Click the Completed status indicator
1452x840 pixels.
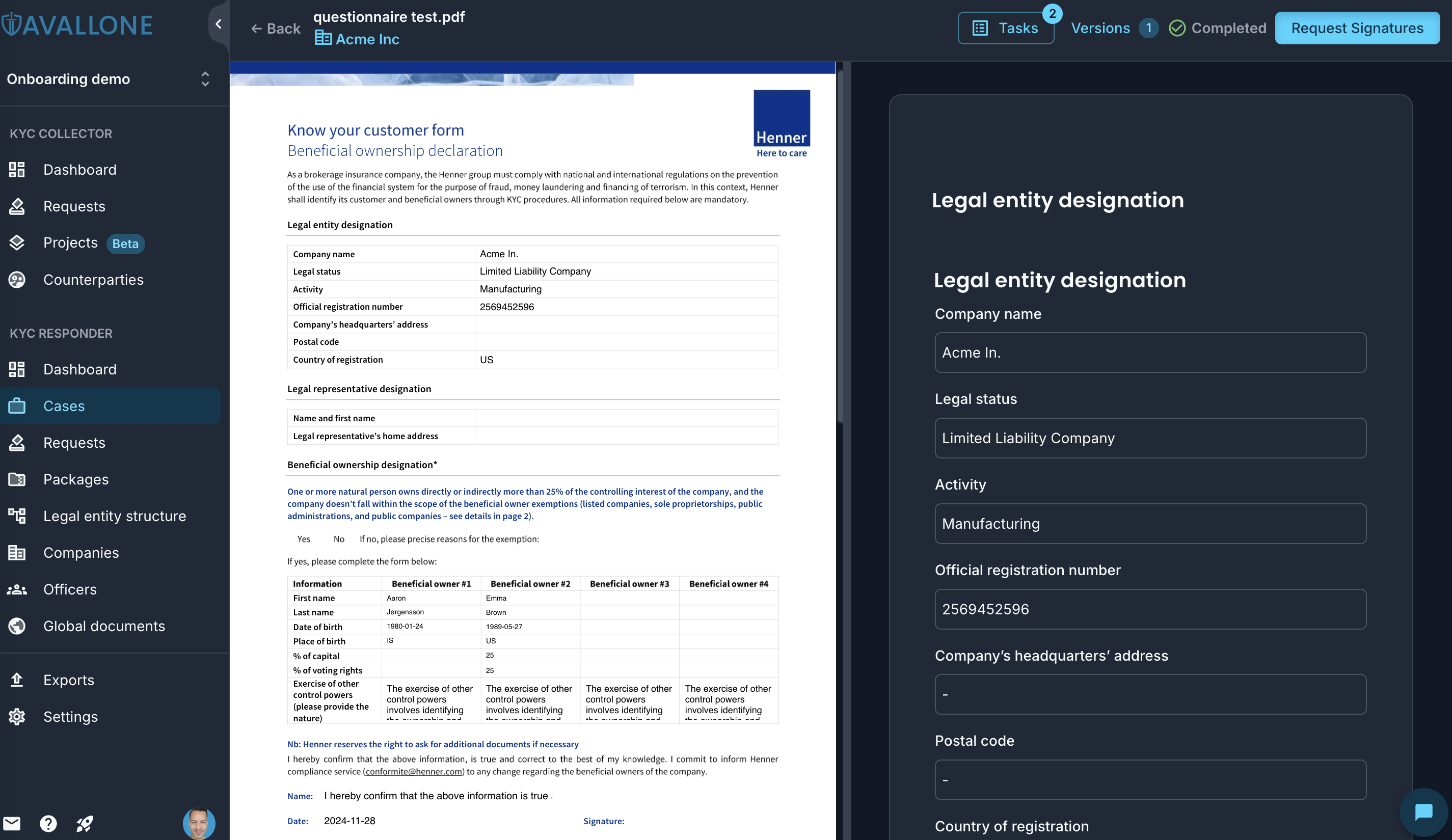1218,28
